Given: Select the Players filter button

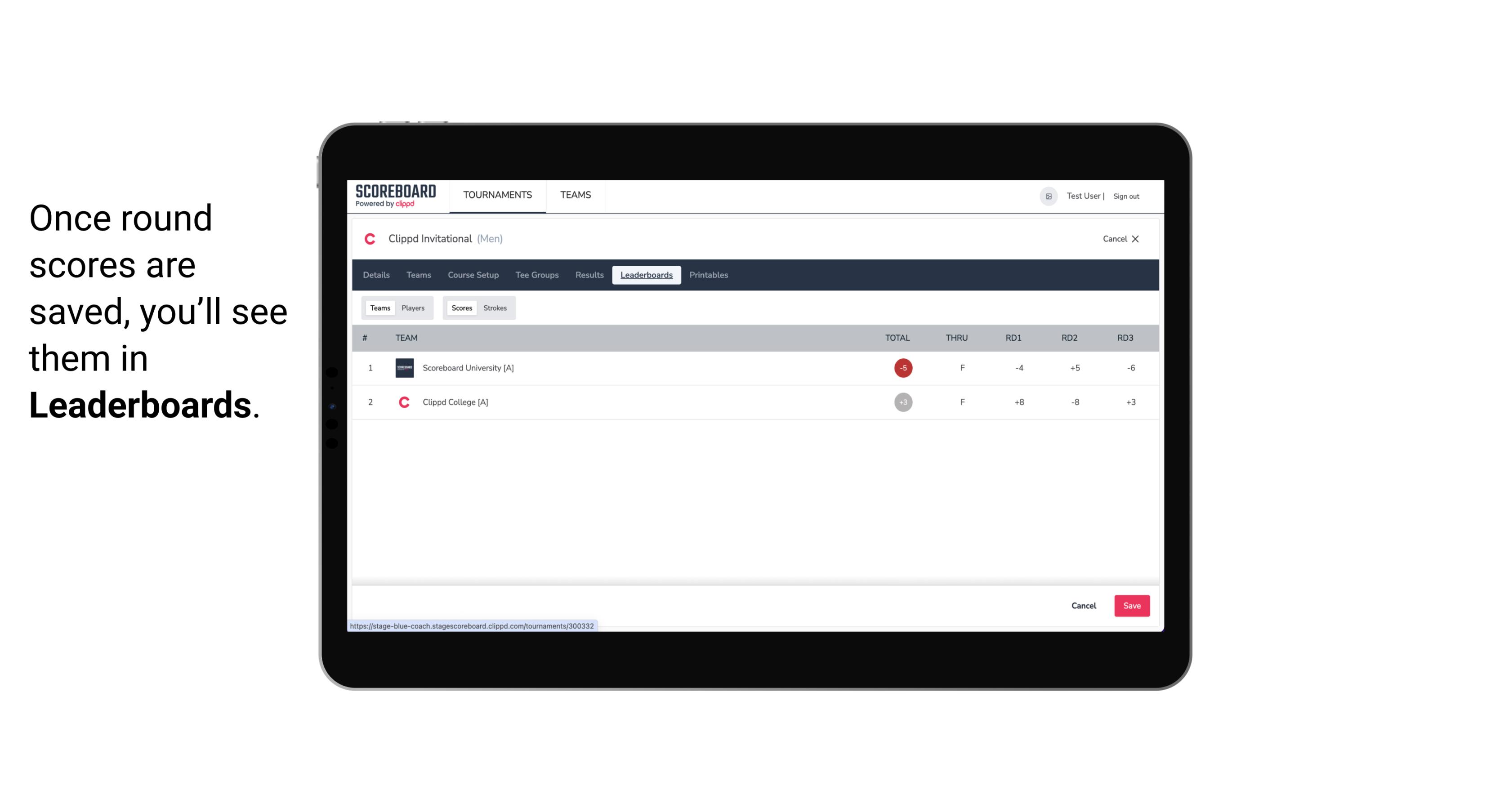Looking at the screenshot, I should [413, 307].
